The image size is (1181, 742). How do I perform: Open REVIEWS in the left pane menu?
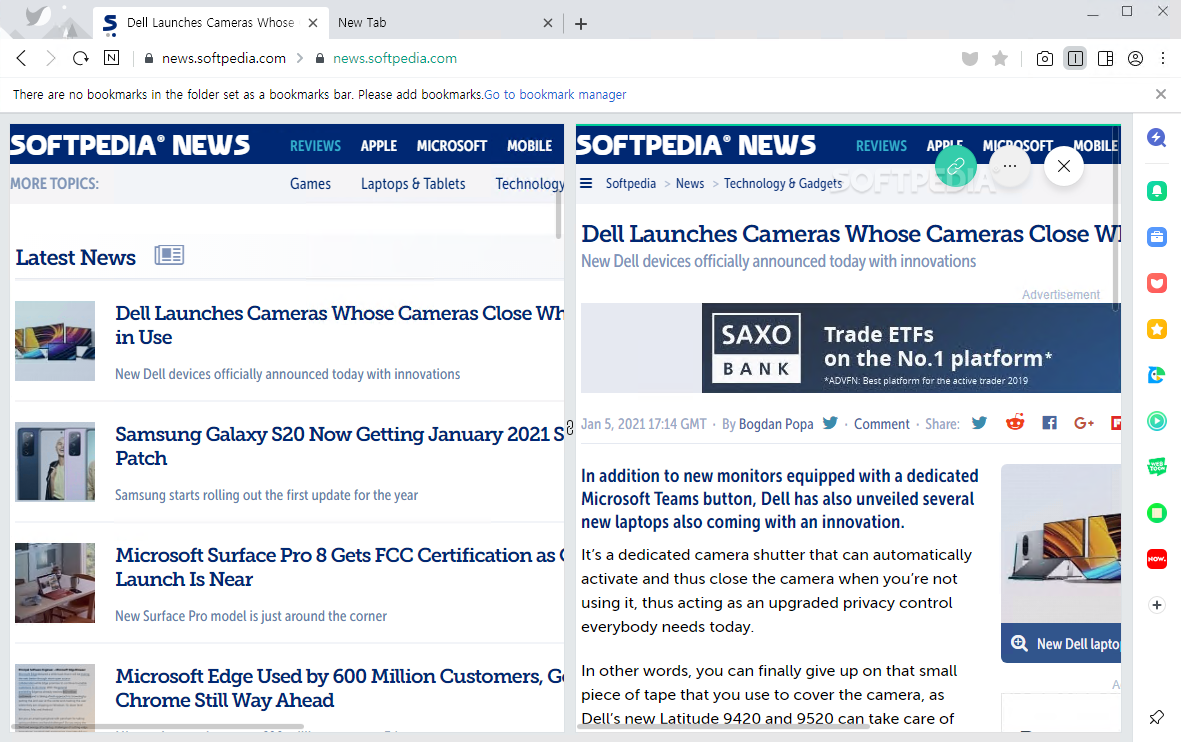(316, 145)
